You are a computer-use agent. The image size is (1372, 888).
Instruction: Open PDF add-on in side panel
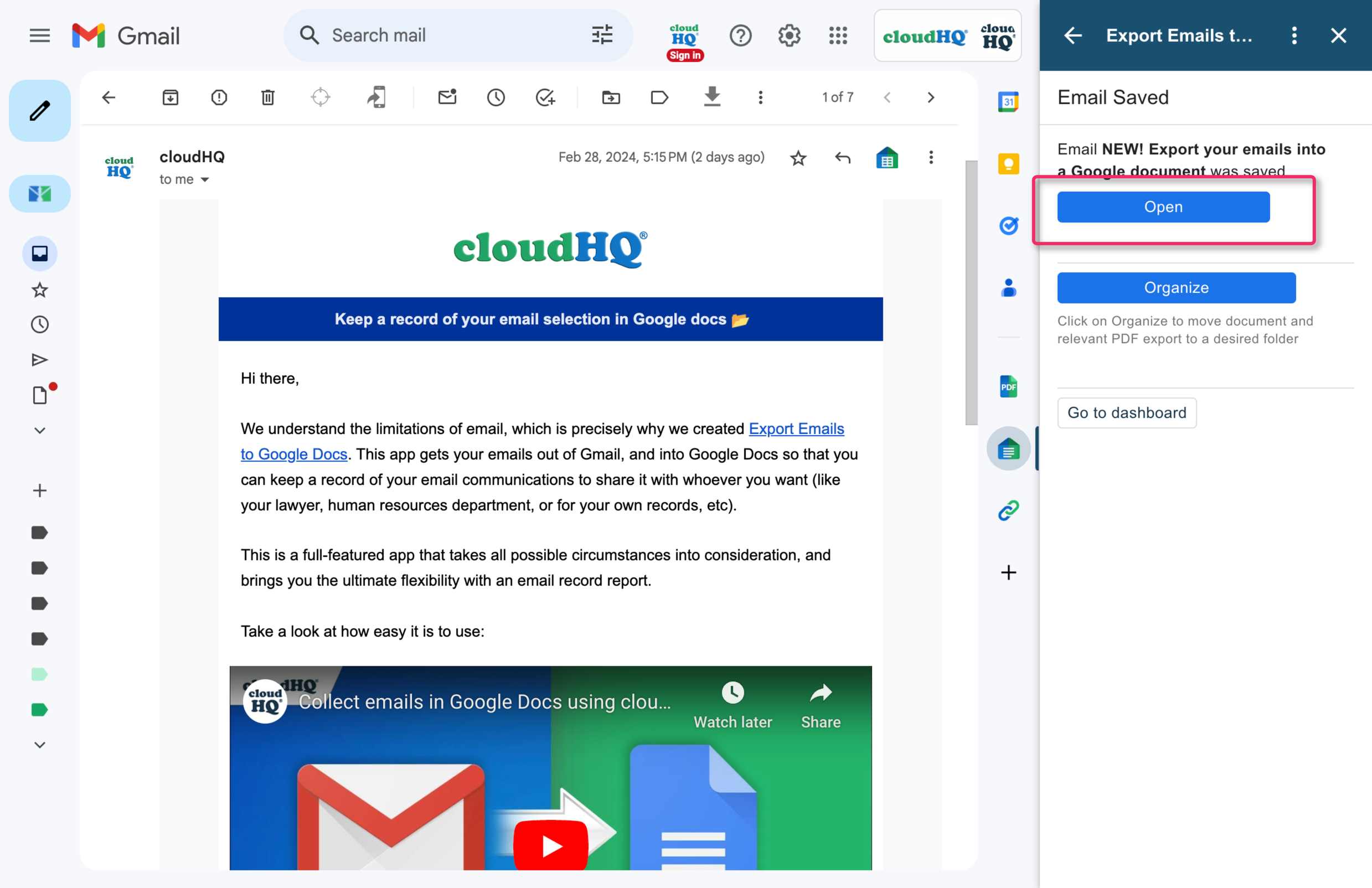[x=1008, y=386]
